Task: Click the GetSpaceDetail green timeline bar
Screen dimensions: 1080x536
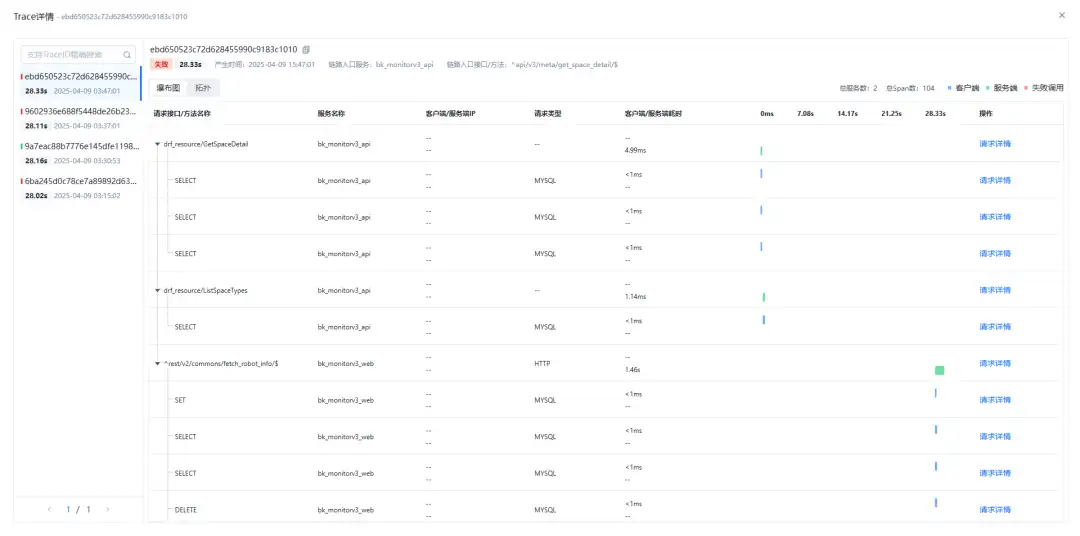Action: (761, 150)
